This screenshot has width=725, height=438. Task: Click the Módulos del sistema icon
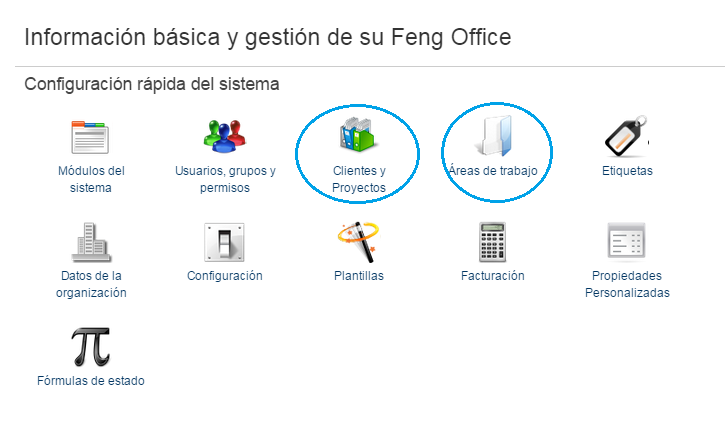91,138
